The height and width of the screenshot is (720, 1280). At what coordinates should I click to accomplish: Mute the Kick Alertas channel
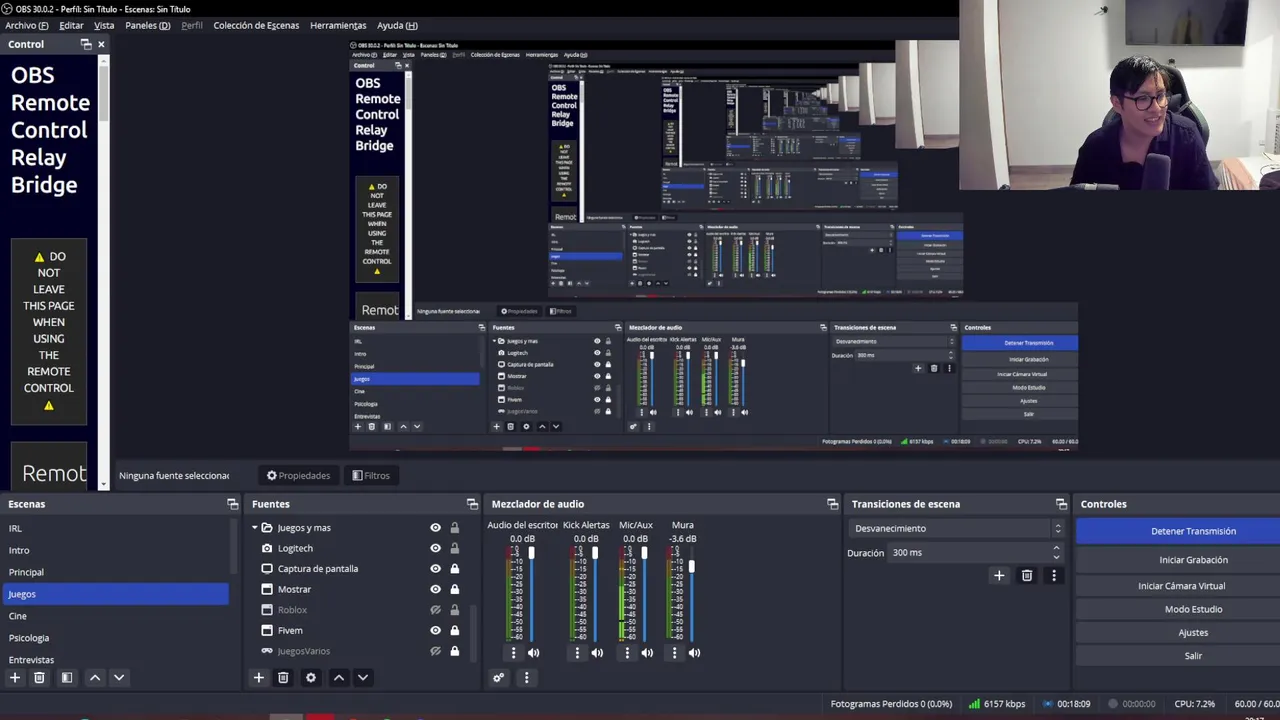(597, 653)
